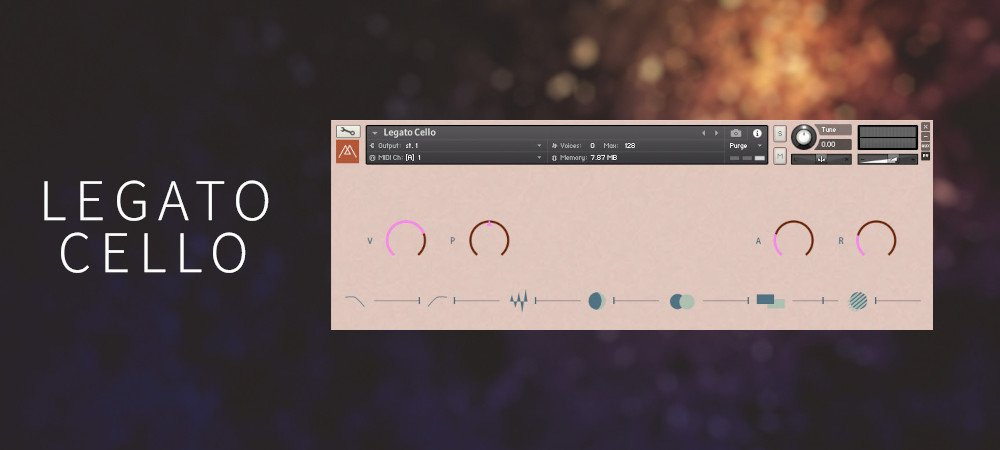Click the two overlapping circles effect icon
Screen dimensions: 1000x450
coord(682,301)
